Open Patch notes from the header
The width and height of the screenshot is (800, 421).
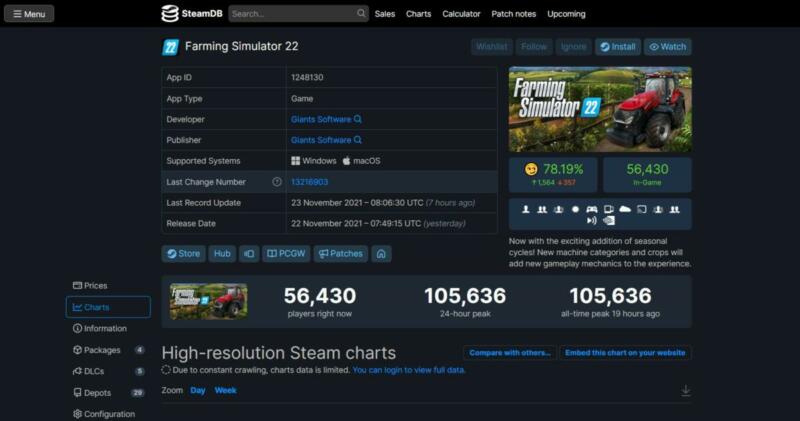tap(514, 14)
